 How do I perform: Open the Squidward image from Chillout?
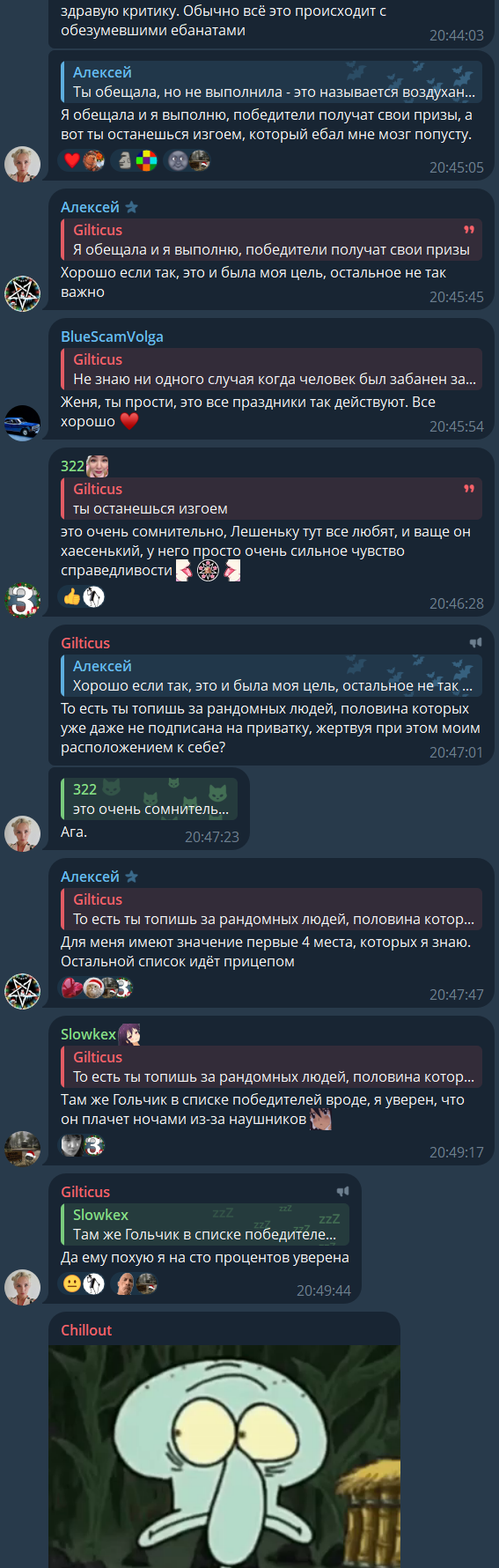(224, 1456)
